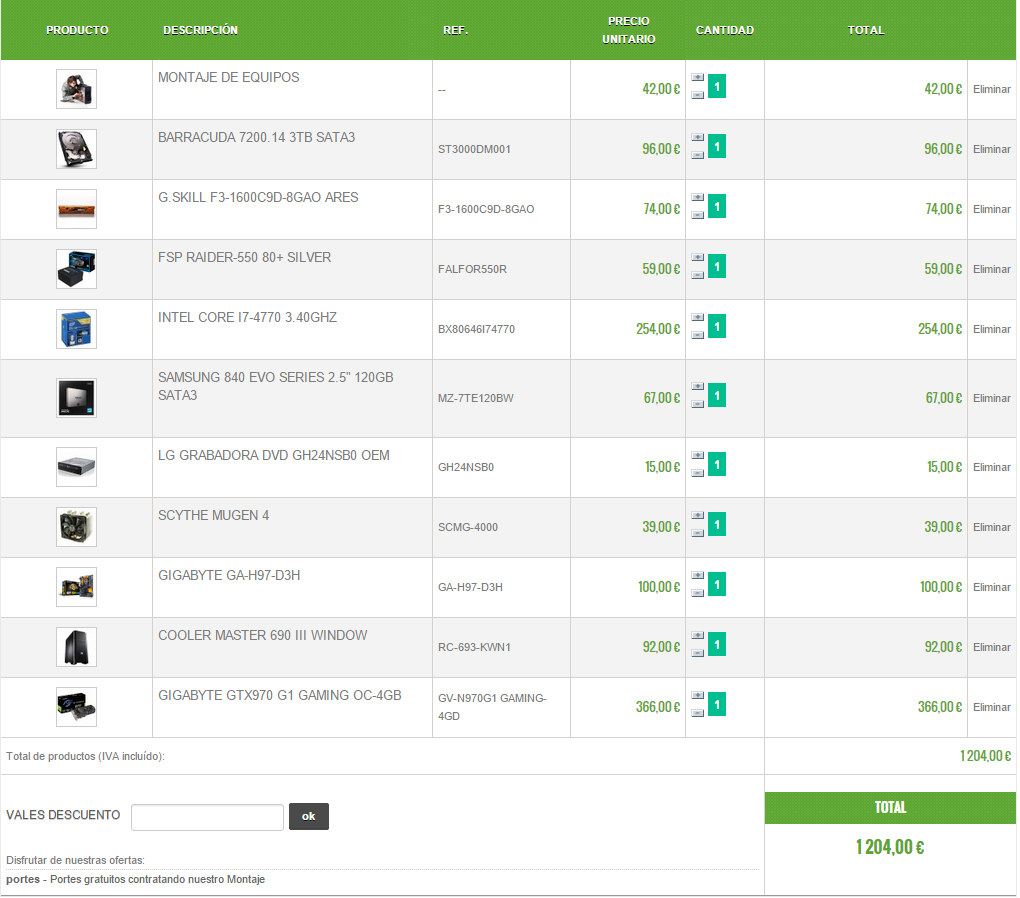Eliminar the LG GRABADORA DVD row
Screen dimensions: 1020x898
991,467
